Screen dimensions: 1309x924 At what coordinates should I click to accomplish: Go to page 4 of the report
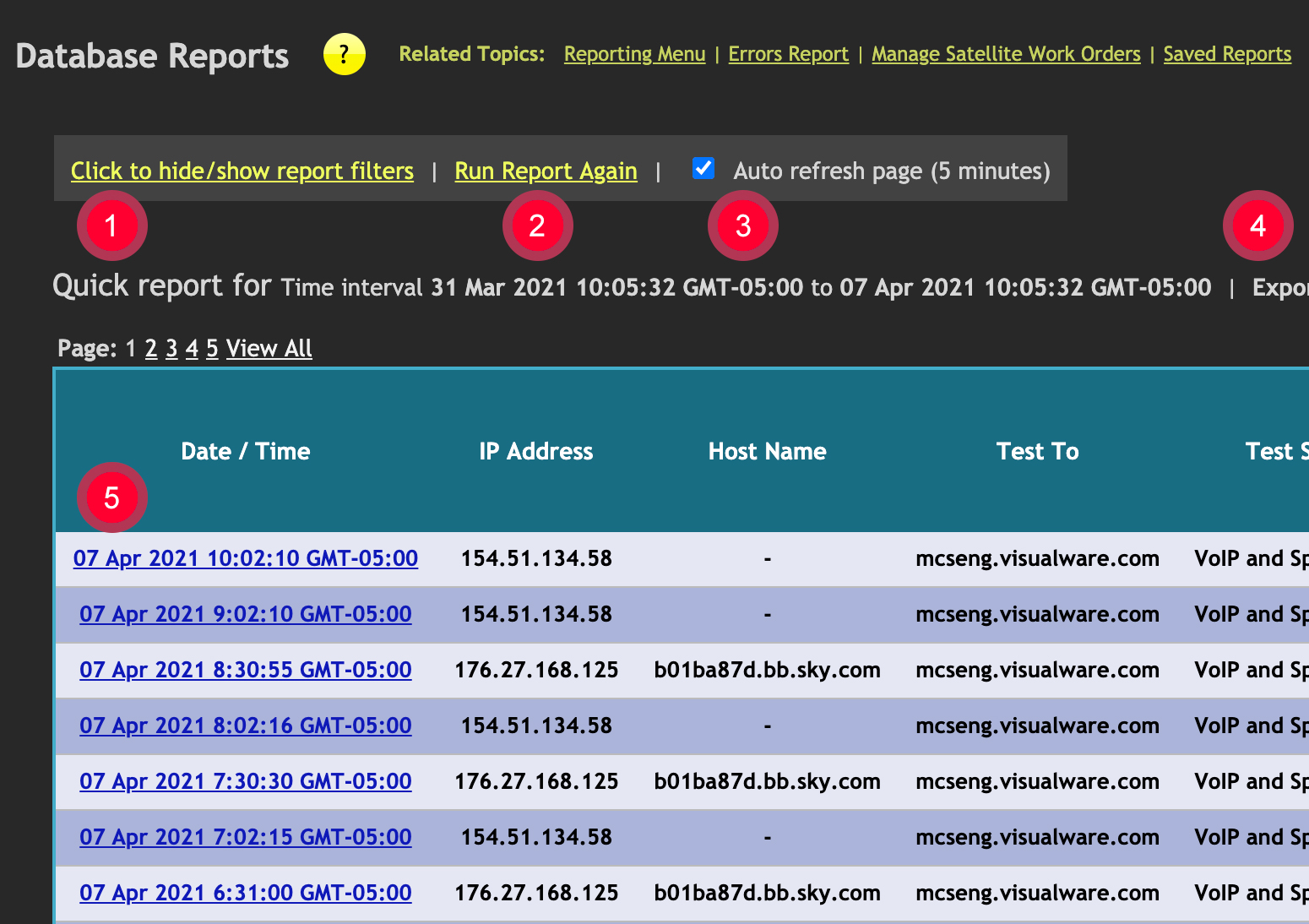[192, 348]
